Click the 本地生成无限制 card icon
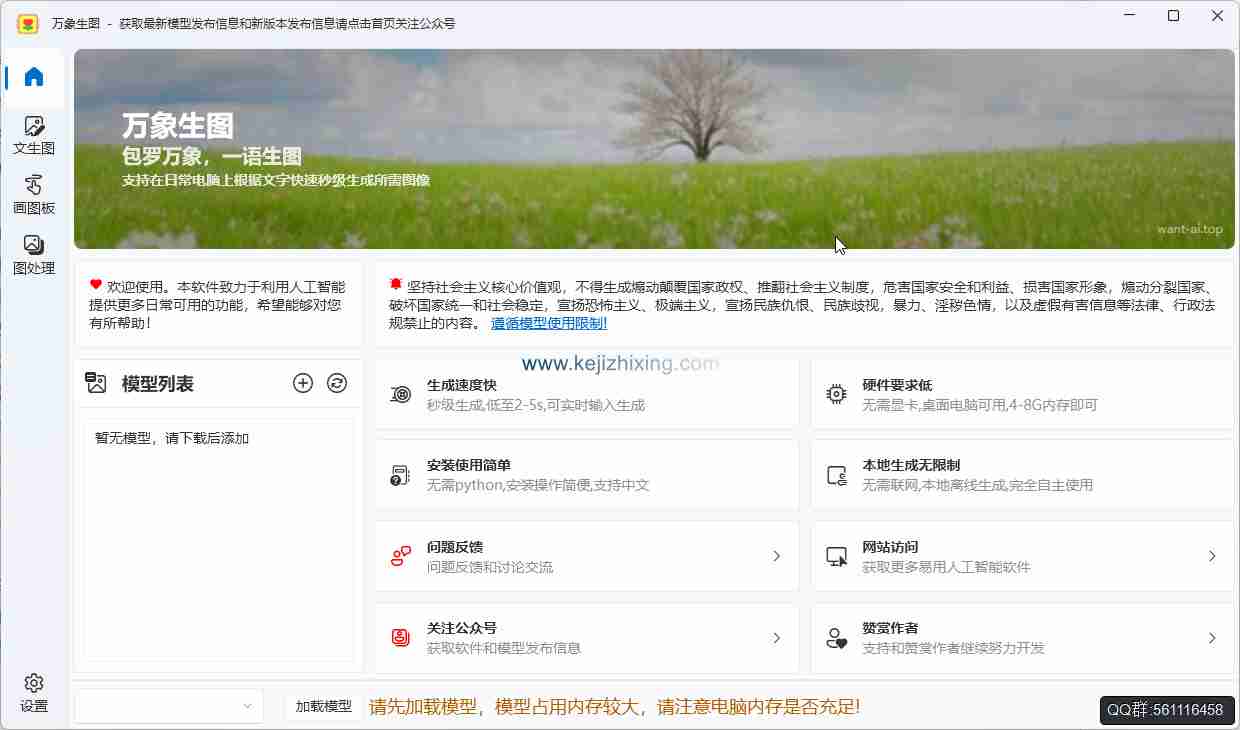The height and width of the screenshot is (730, 1240). pos(834,474)
